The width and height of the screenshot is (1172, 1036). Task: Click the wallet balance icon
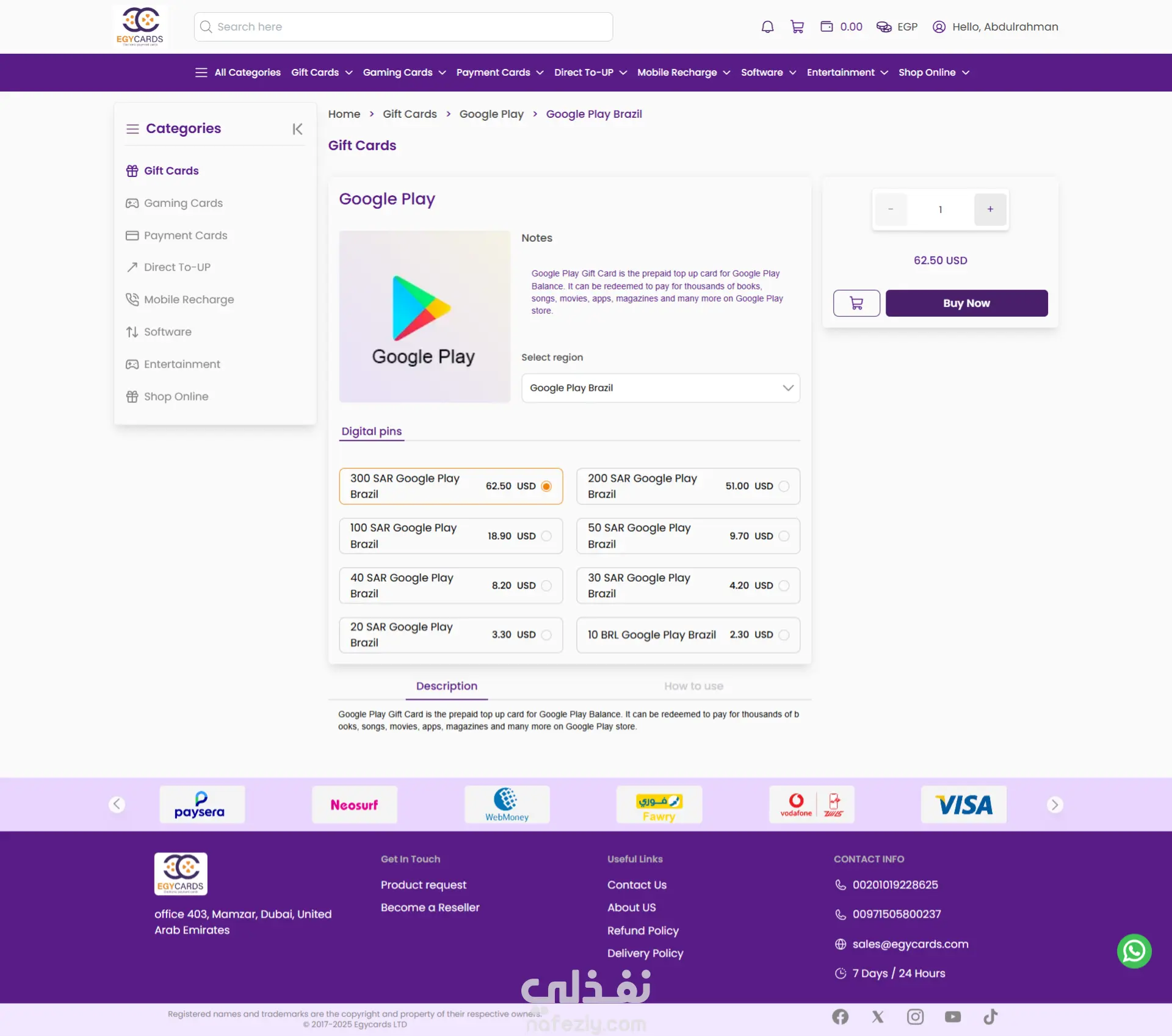point(827,27)
